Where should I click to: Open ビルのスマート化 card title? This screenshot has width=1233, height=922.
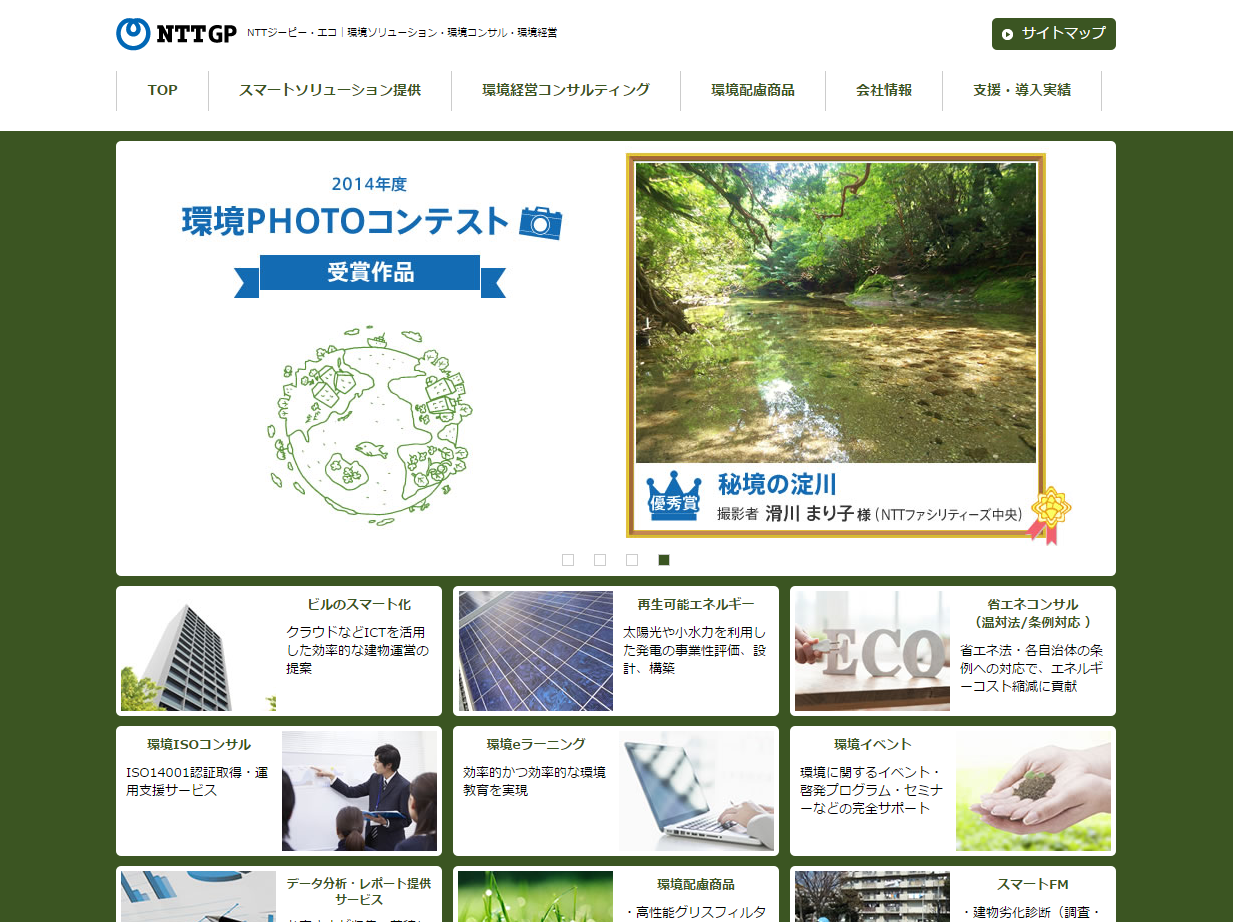click(359, 604)
